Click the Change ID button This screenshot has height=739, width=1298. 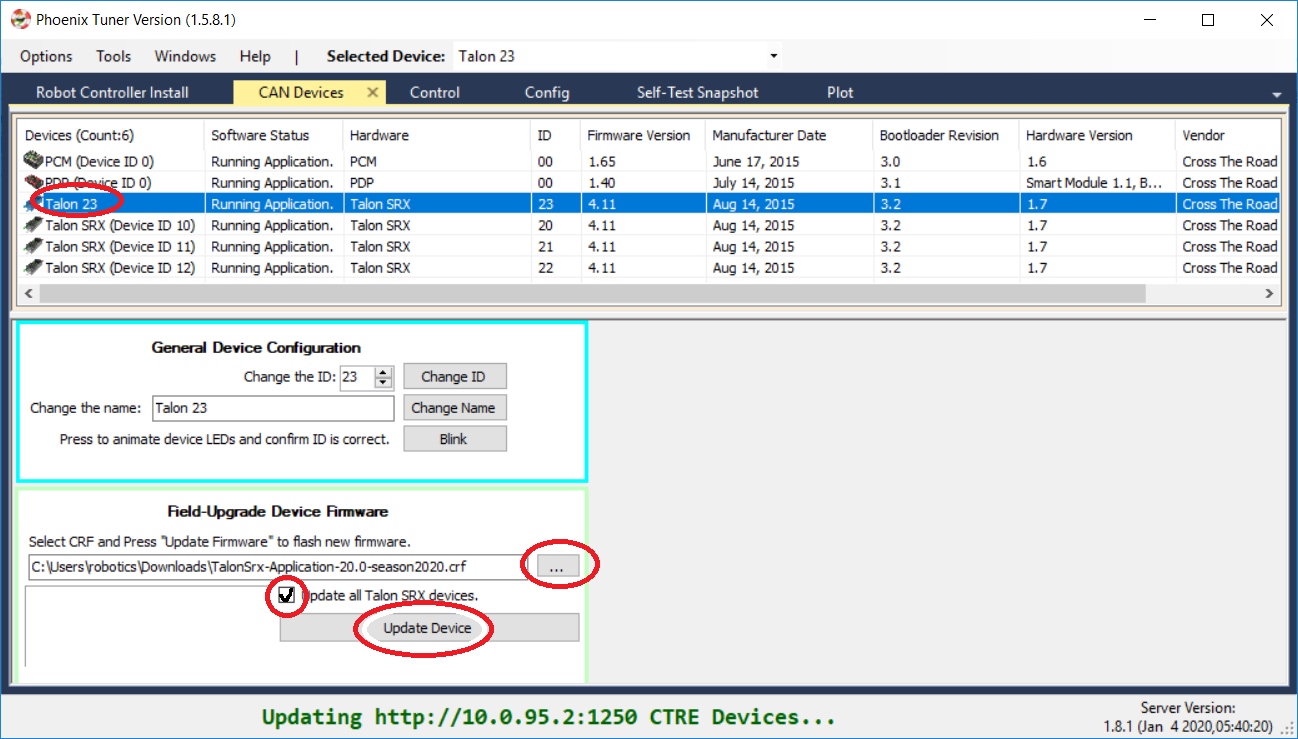tap(453, 377)
